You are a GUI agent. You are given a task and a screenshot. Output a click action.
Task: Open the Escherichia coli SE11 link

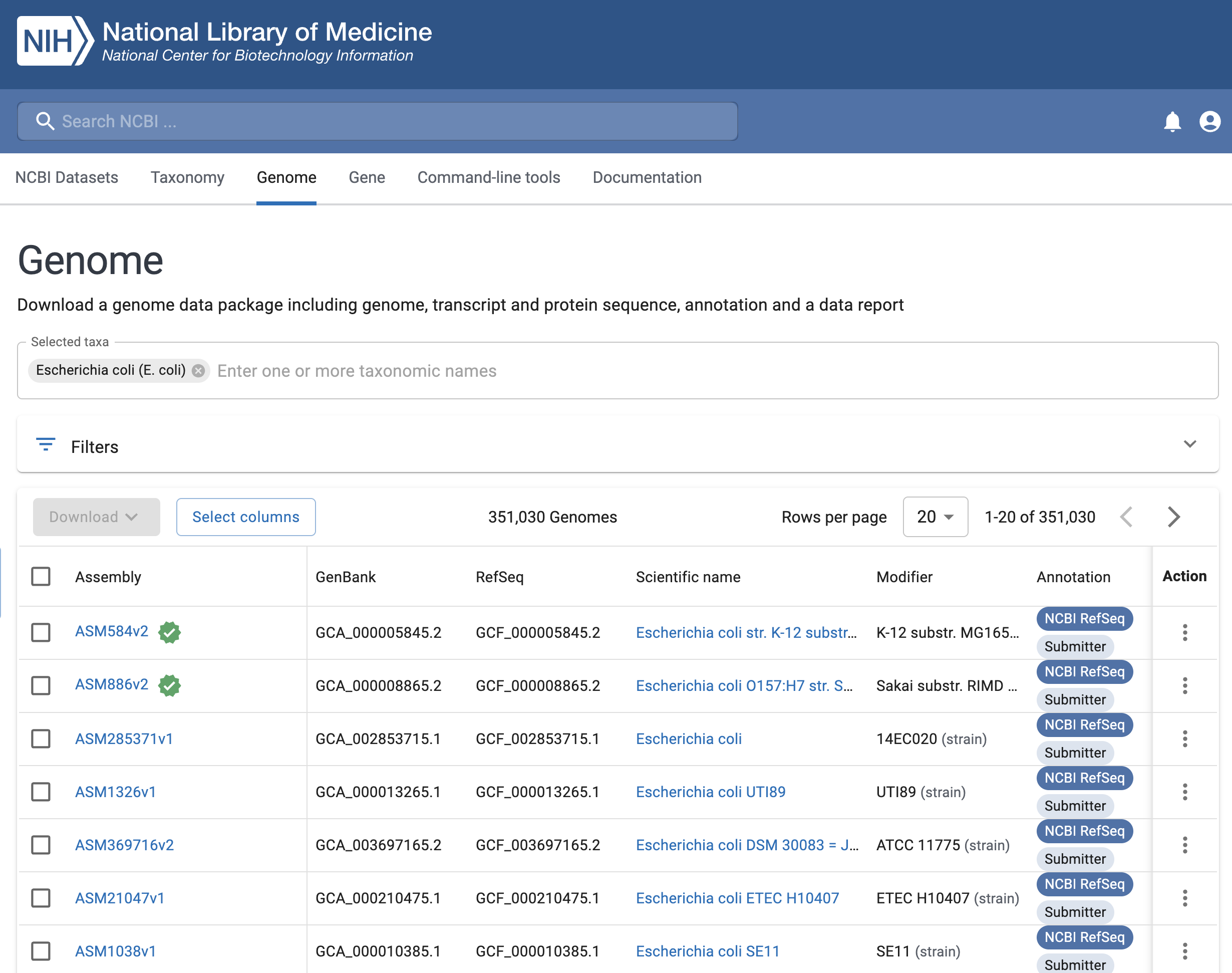[707, 951]
